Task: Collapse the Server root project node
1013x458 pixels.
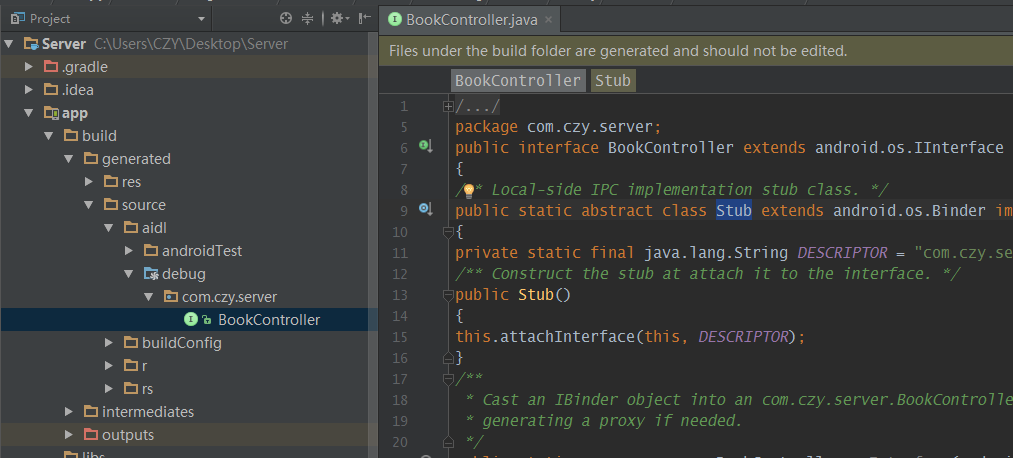Action: pos(9,44)
